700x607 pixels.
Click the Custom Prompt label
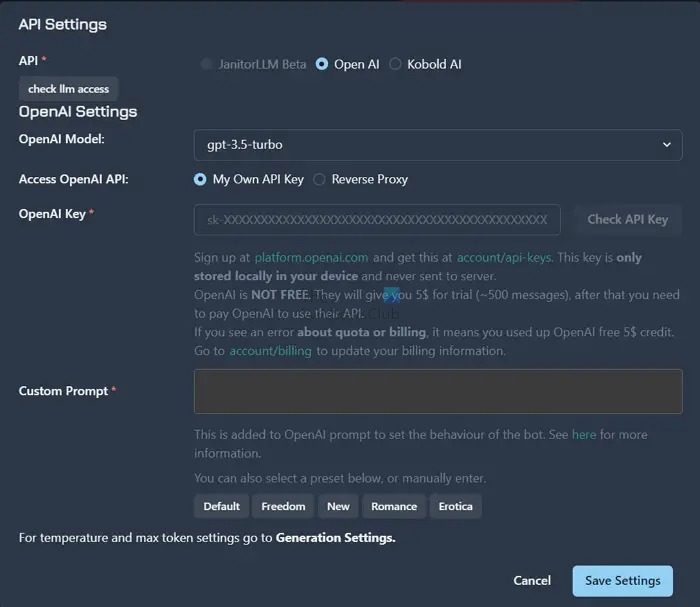[63, 391]
